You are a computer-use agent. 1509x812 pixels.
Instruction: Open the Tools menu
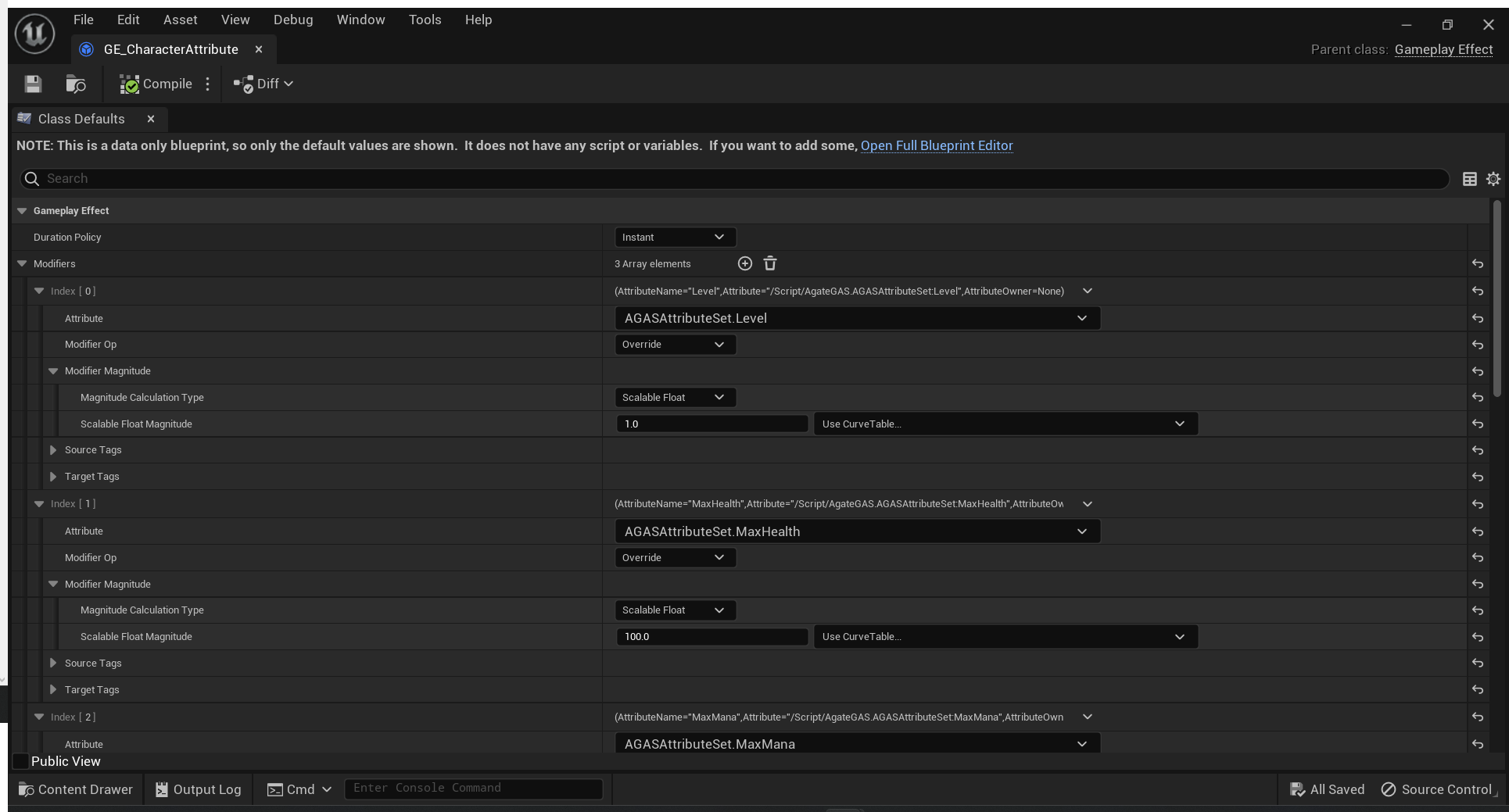pos(425,20)
